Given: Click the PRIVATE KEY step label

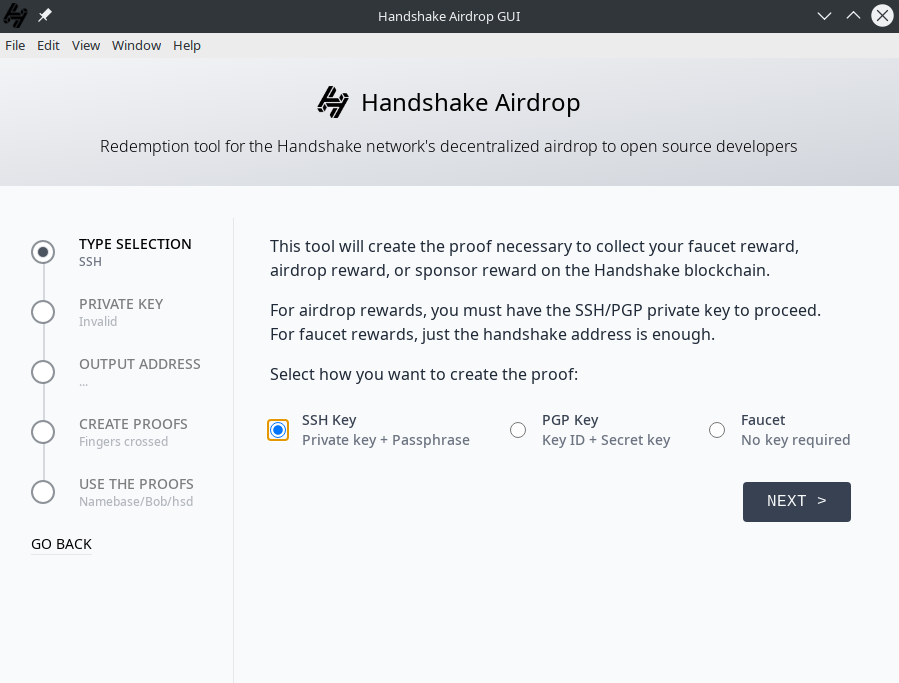Looking at the screenshot, I should click(121, 304).
